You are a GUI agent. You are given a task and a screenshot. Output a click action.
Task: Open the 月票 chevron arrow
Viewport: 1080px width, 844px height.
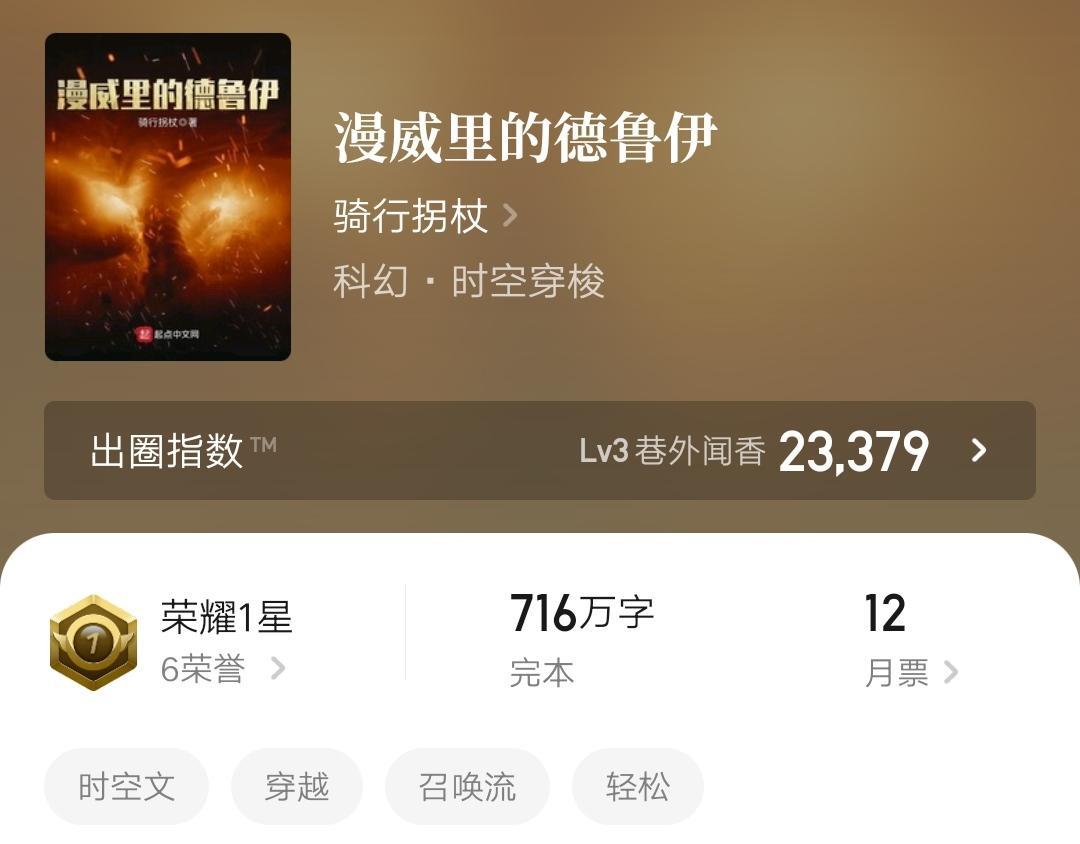(x=951, y=672)
